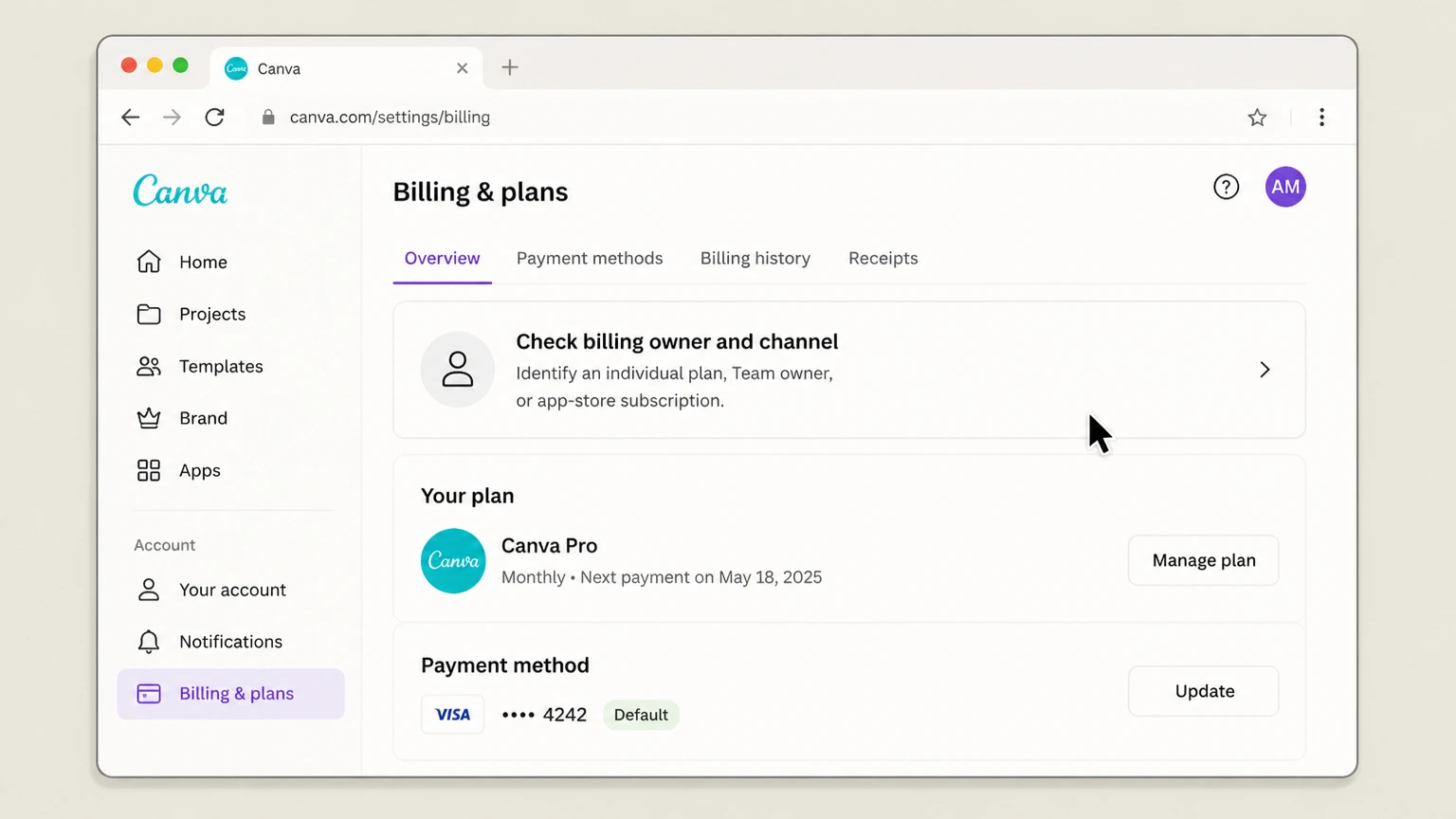This screenshot has height=819, width=1456.
Task: Open the help question mark icon
Action: coord(1227,187)
